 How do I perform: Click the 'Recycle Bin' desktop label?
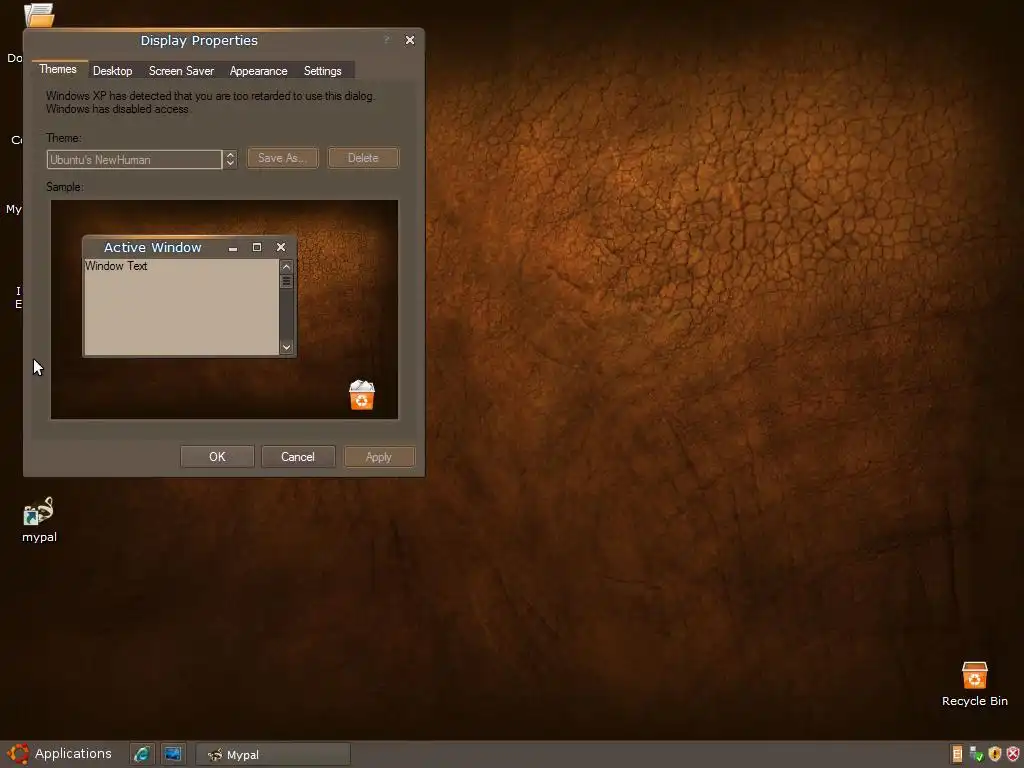pos(974,701)
